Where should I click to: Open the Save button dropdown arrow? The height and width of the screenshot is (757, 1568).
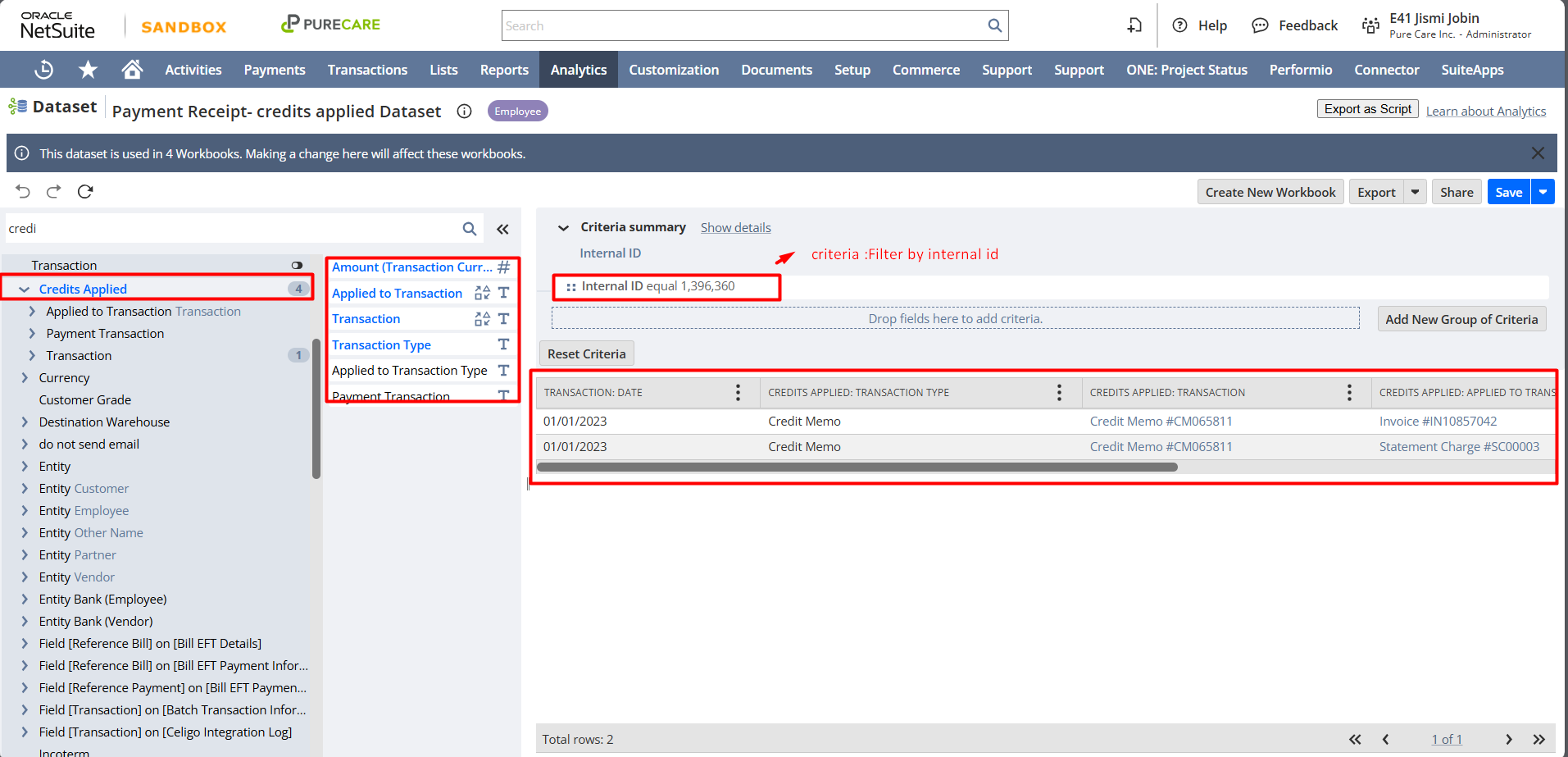click(1543, 192)
